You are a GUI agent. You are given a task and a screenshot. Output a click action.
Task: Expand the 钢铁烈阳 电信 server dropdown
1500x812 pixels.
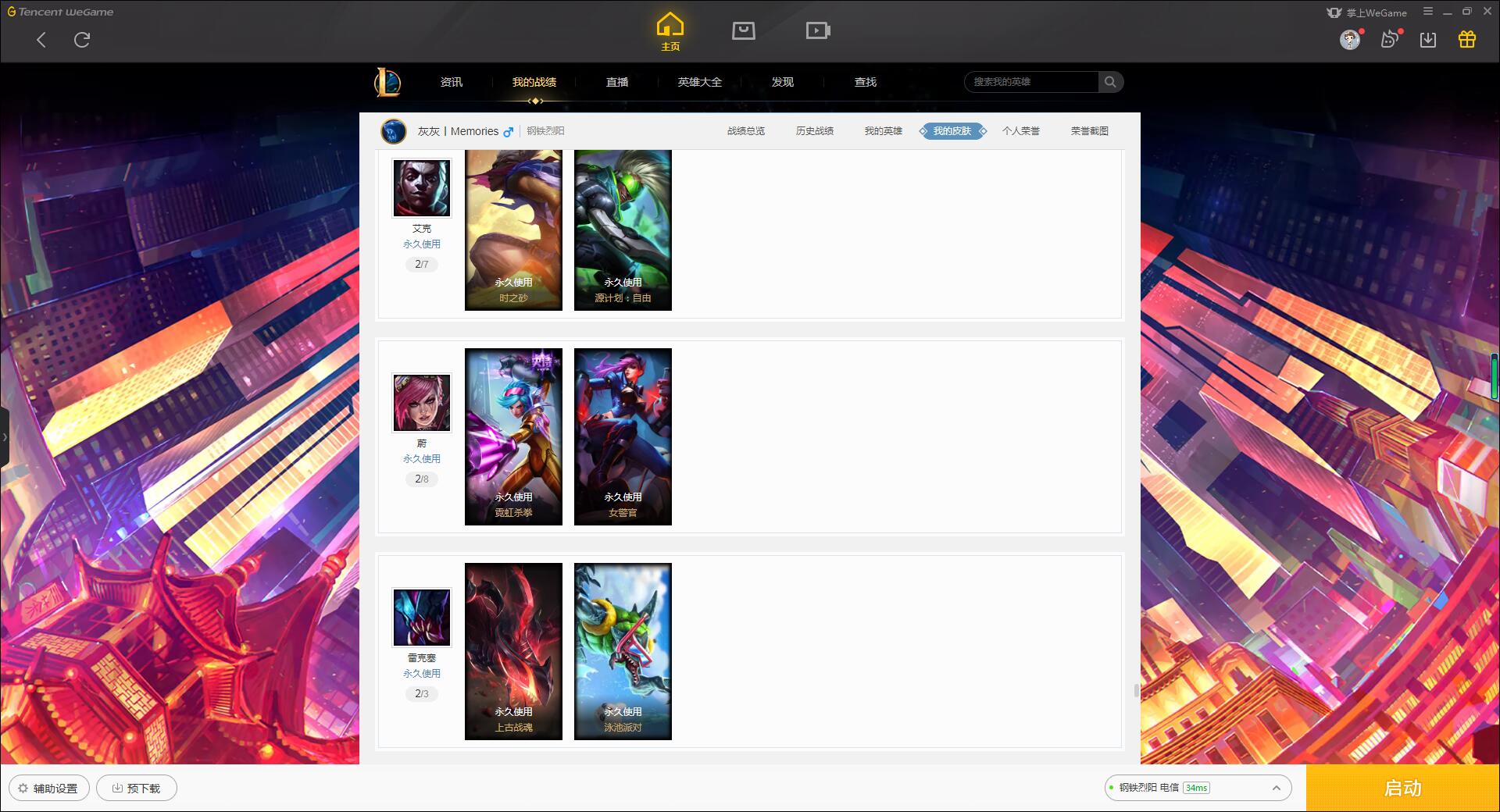pos(1198,788)
